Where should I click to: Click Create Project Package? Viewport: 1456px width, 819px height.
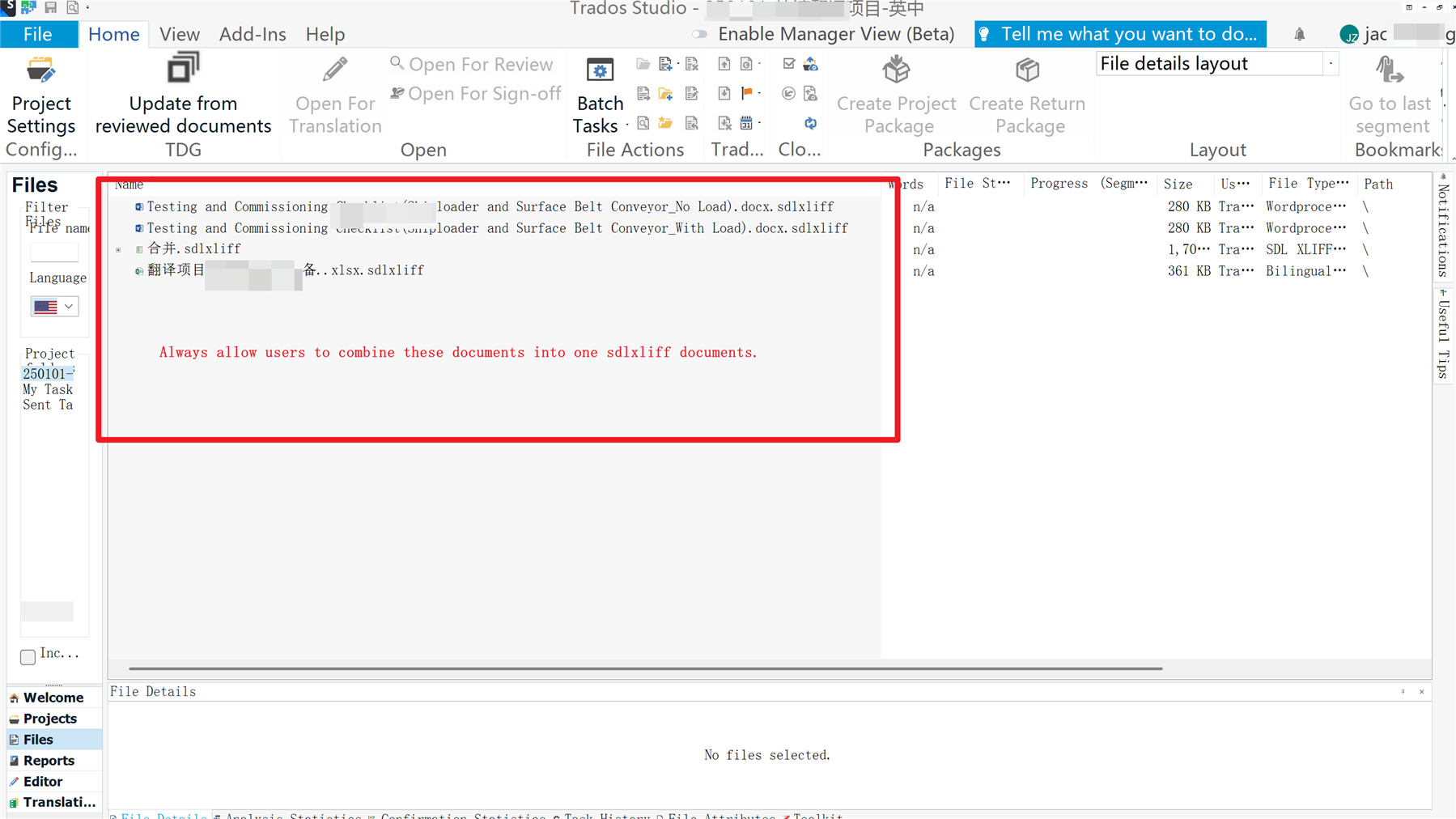click(x=896, y=93)
